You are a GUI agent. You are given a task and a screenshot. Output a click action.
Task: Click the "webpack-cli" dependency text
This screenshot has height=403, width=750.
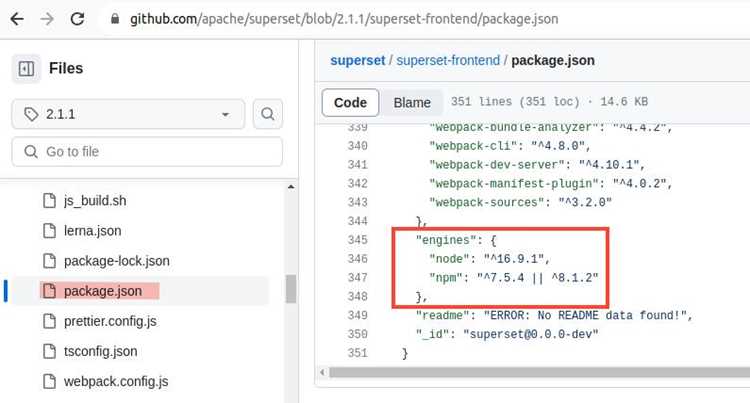point(473,146)
